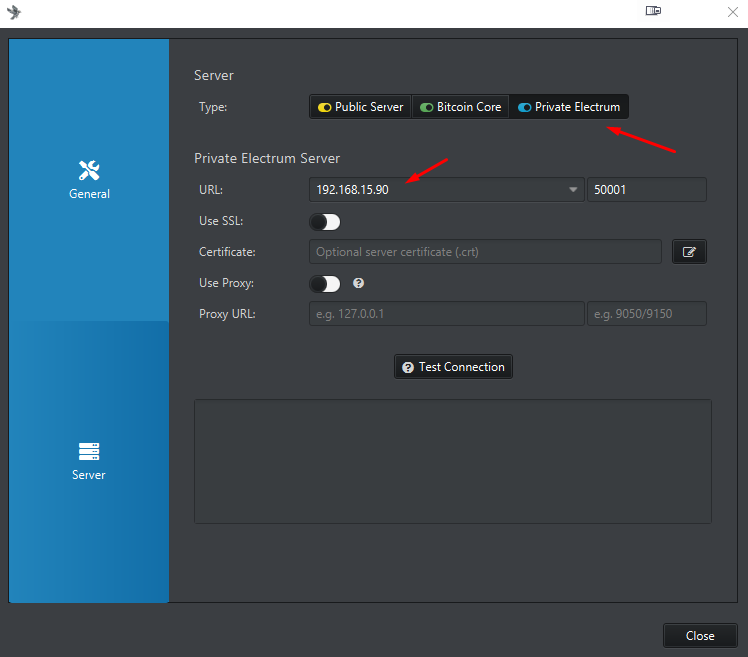Viewport: 748px width, 657px height.
Task: Click the certificate file edit icon
Action: (x=689, y=252)
